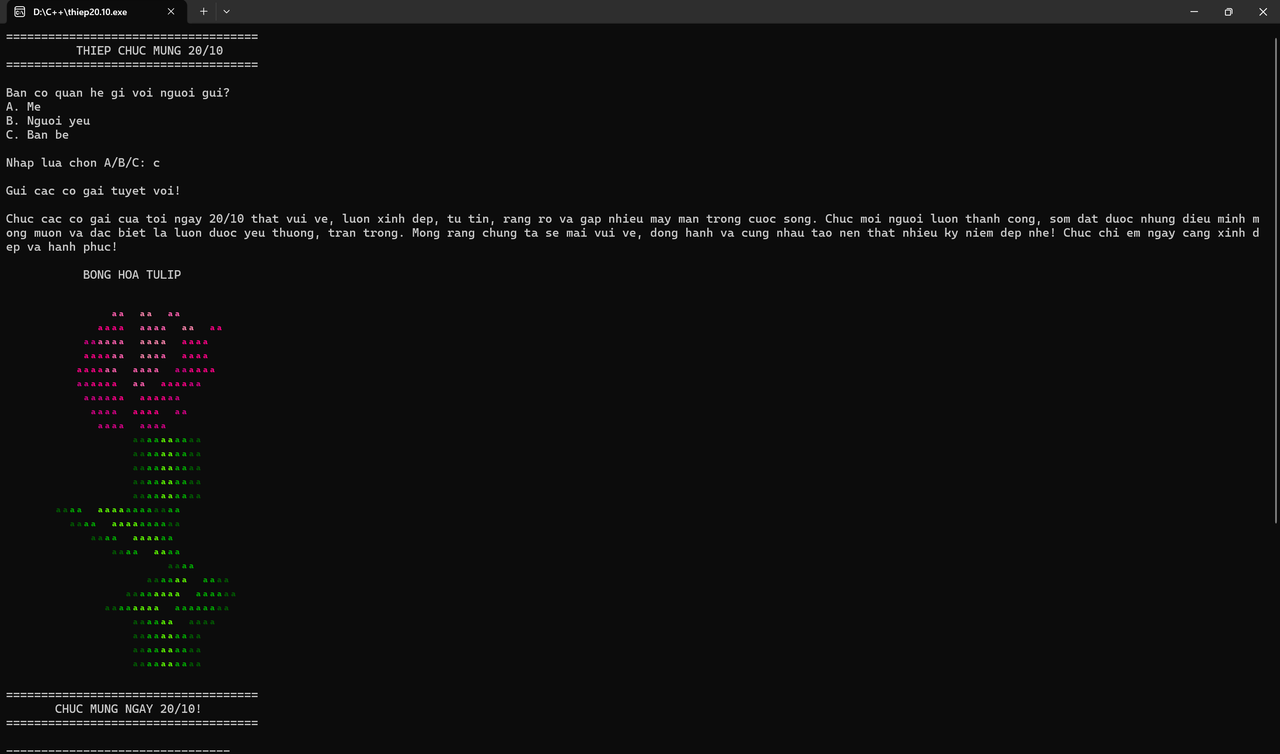Viewport: 1280px width, 754px height.
Task: Open a new terminal tab
Action: click(204, 12)
